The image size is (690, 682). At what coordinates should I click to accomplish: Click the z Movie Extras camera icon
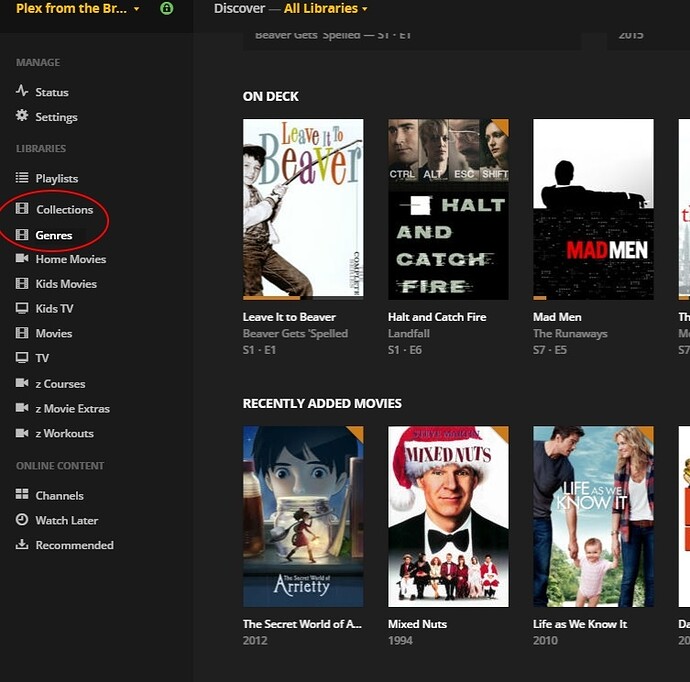click(22, 407)
